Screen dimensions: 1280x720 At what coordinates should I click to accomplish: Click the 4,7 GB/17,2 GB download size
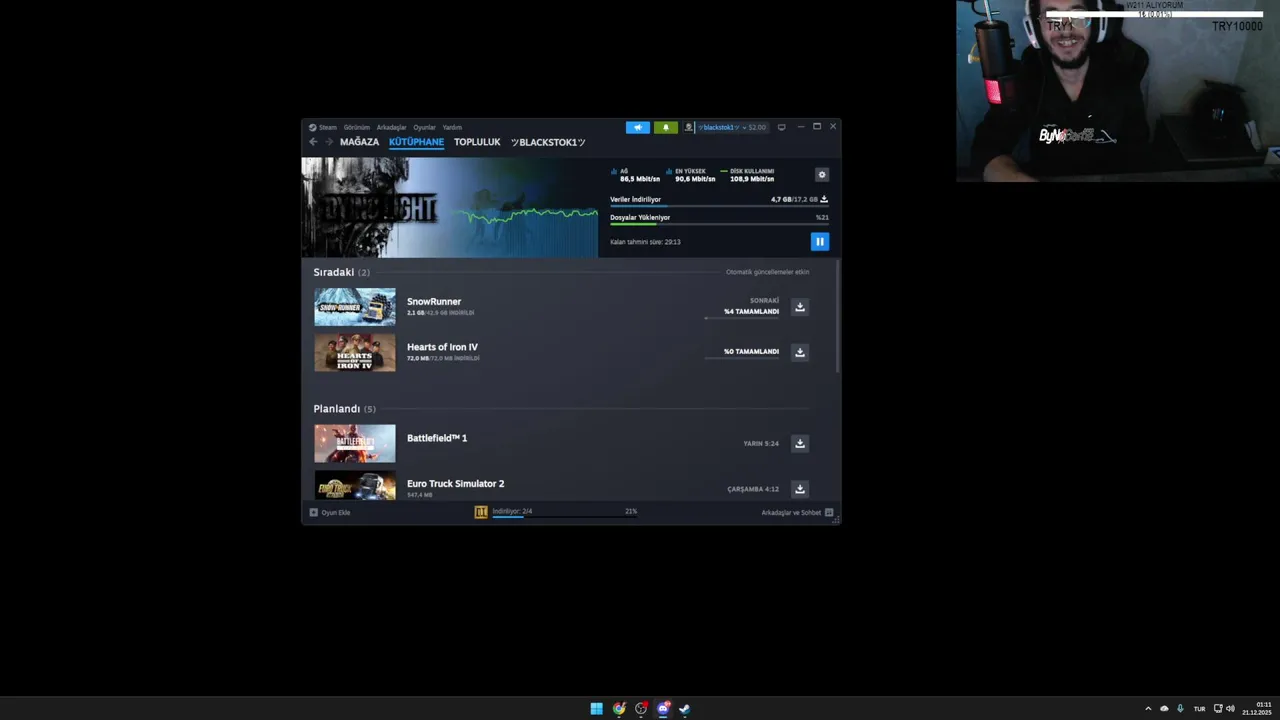pyautogui.click(x=793, y=199)
